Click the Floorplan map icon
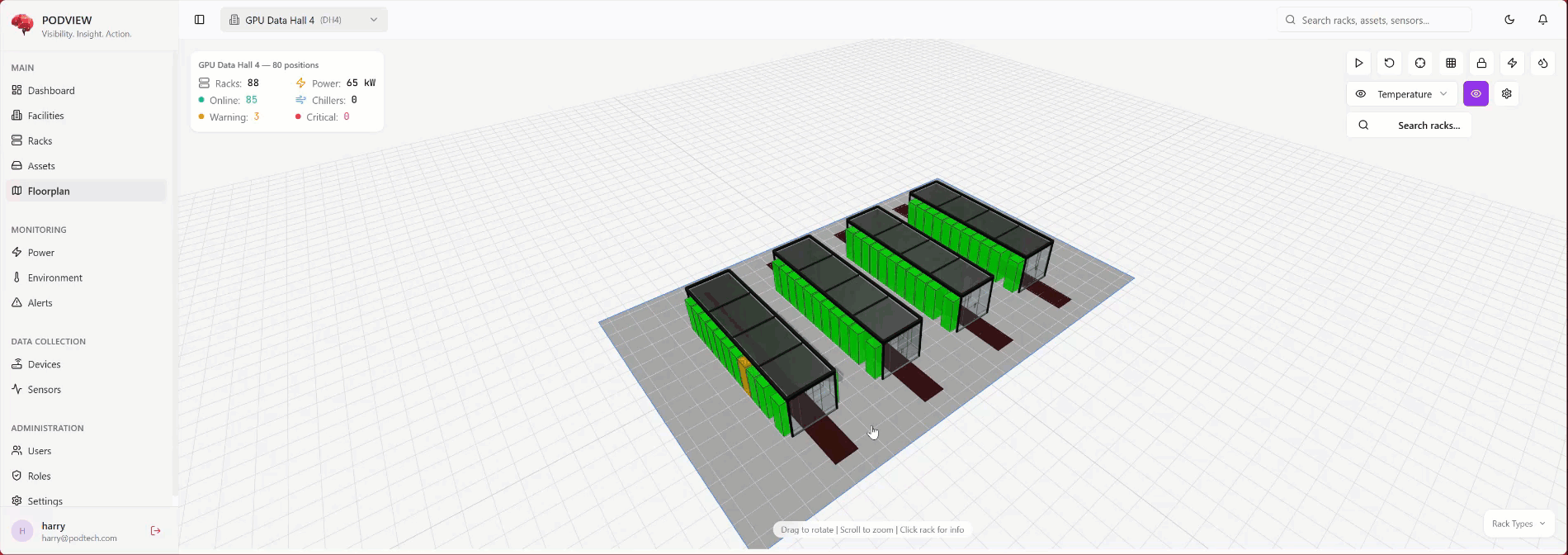Image resolution: width=1568 pixels, height=555 pixels. coord(17,191)
